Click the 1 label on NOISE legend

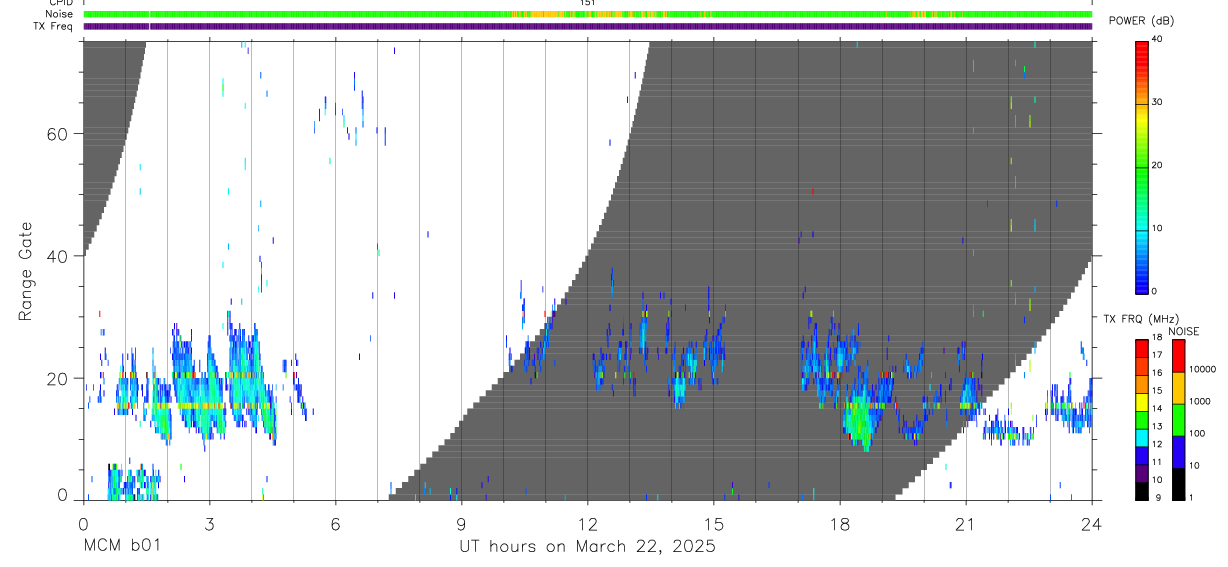pyautogui.click(x=1192, y=497)
